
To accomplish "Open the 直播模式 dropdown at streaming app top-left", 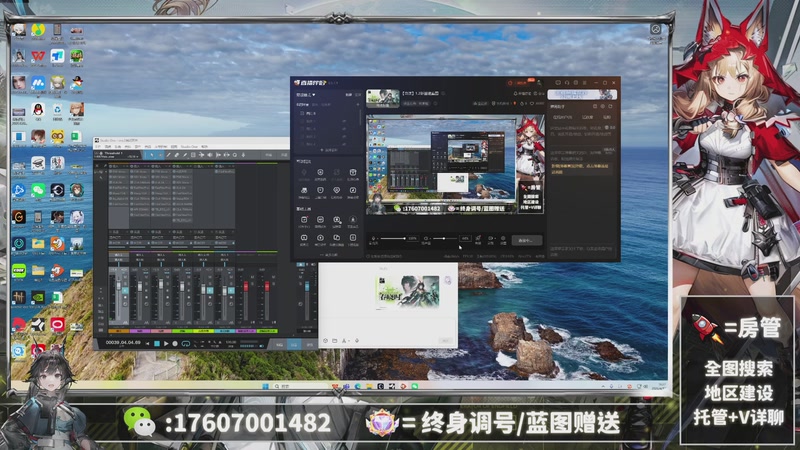I will 305,95.
